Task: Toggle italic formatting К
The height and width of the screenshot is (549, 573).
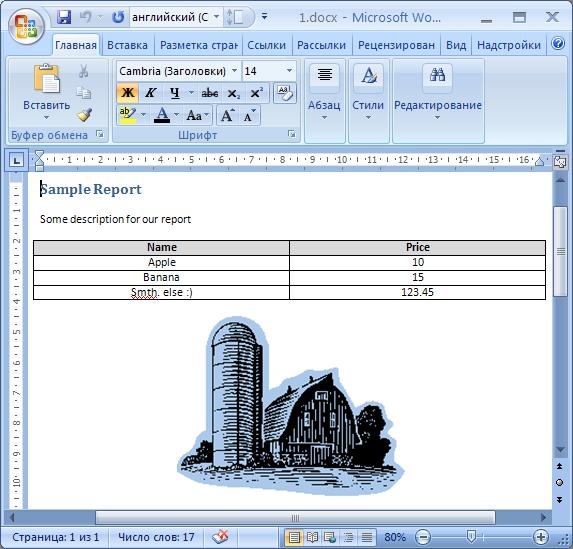Action: (x=151, y=93)
